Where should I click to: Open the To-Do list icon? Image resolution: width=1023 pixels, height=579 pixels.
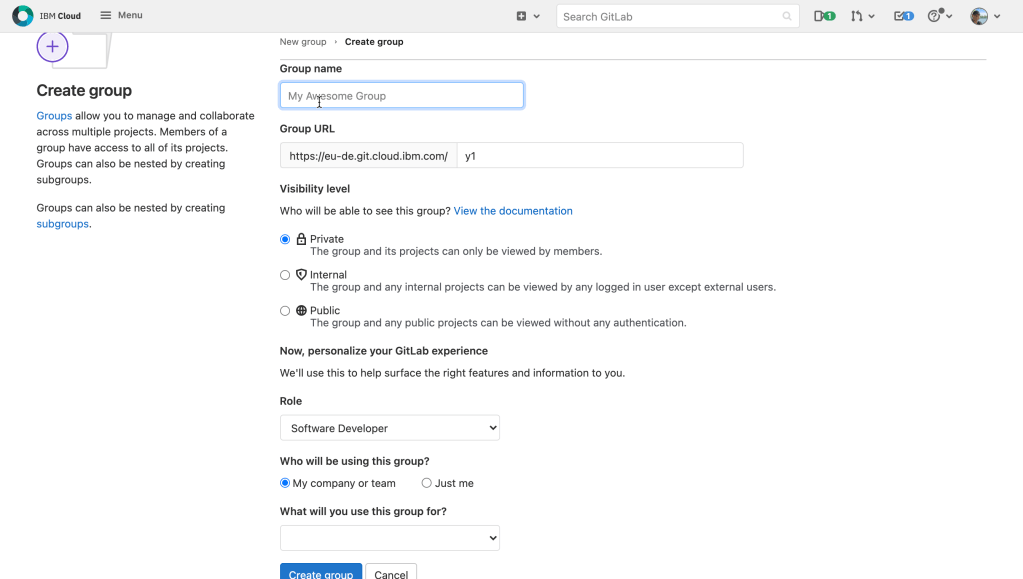tap(903, 16)
